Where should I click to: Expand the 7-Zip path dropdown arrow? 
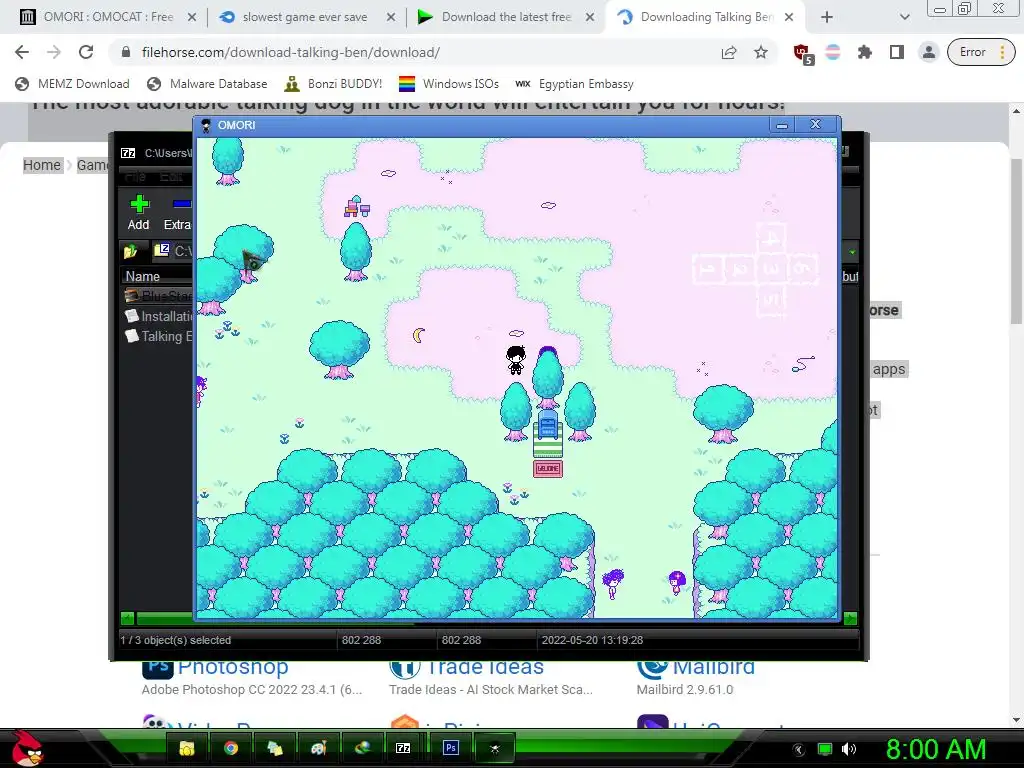(852, 251)
